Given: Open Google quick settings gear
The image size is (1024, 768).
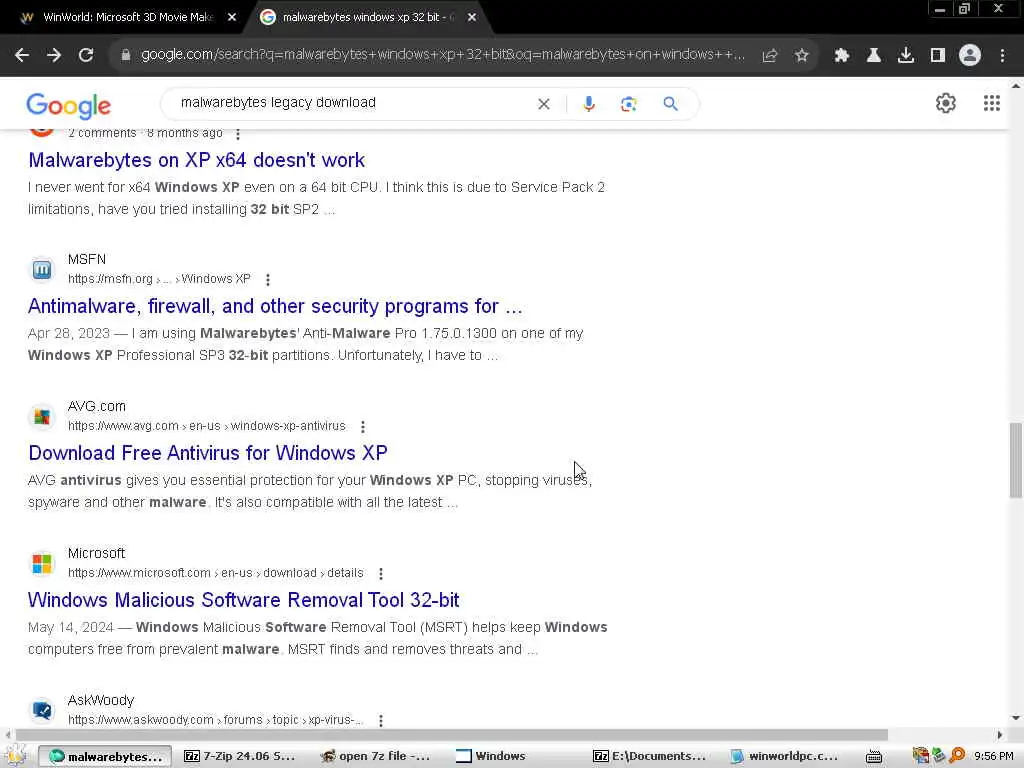Looking at the screenshot, I should coord(946,103).
